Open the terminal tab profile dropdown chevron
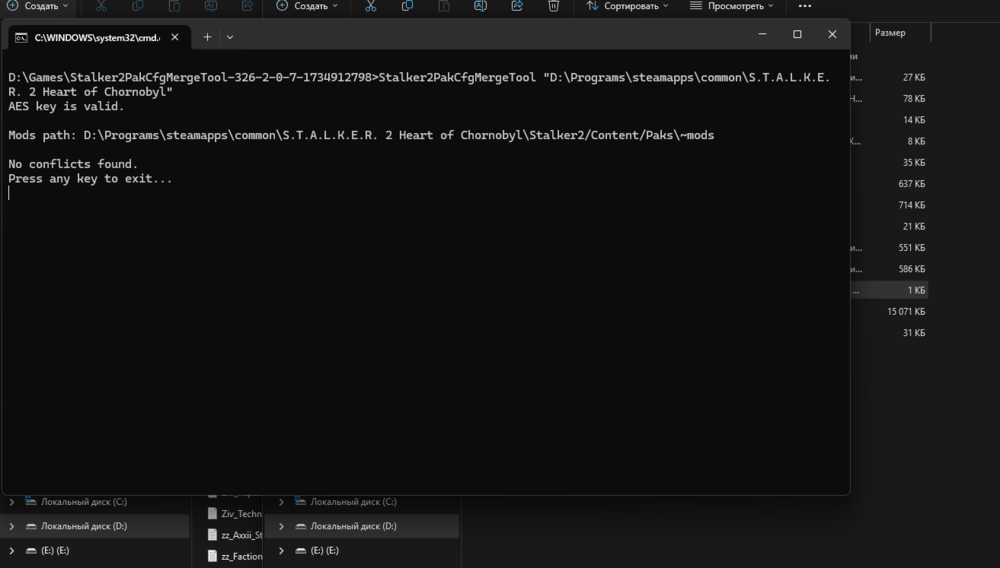 [230, 37]
